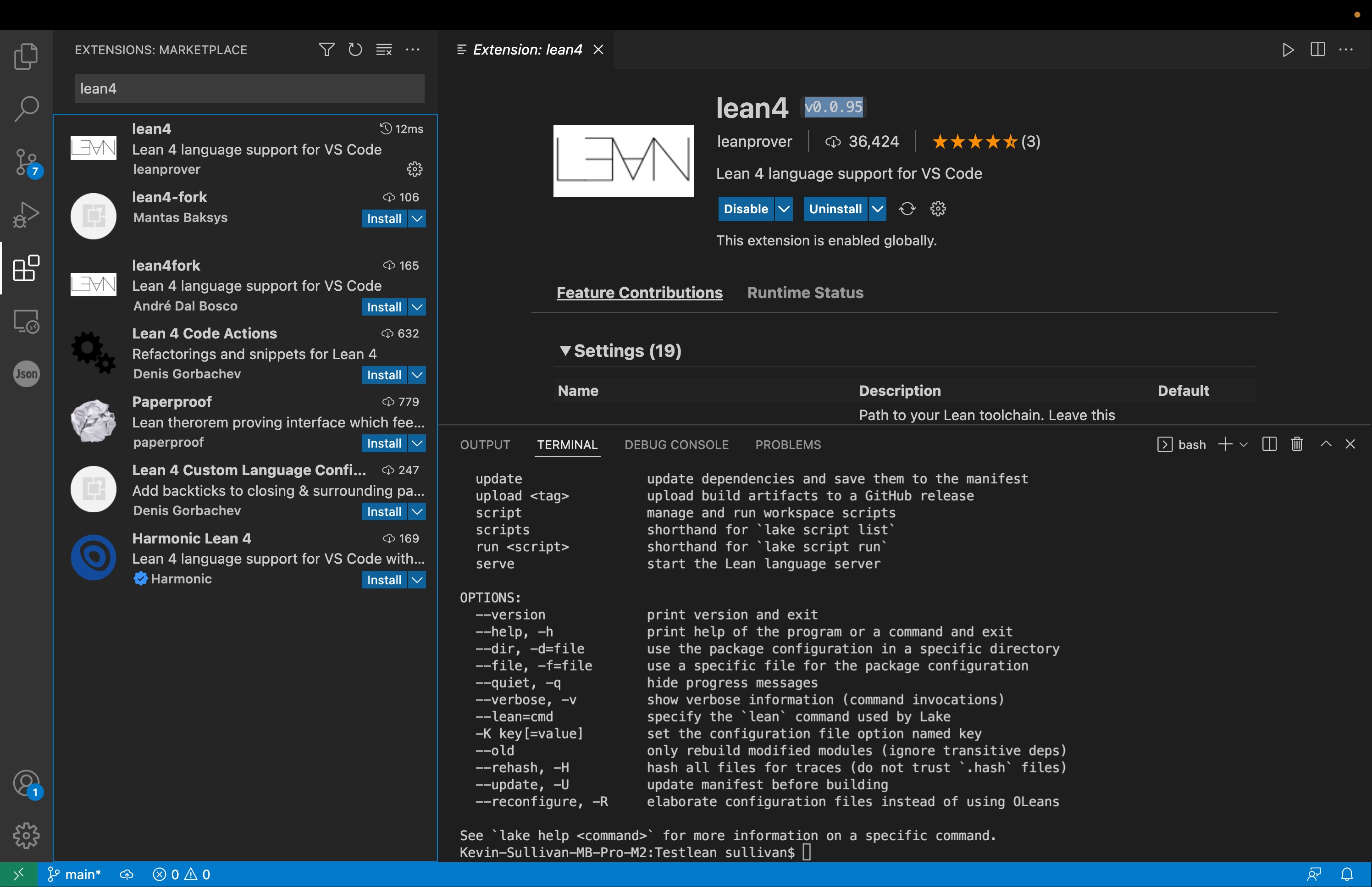Click publish to cloud icon in status bar
Screen dimensions: 1372x887
pyautogui.click(x=127, y=874)
